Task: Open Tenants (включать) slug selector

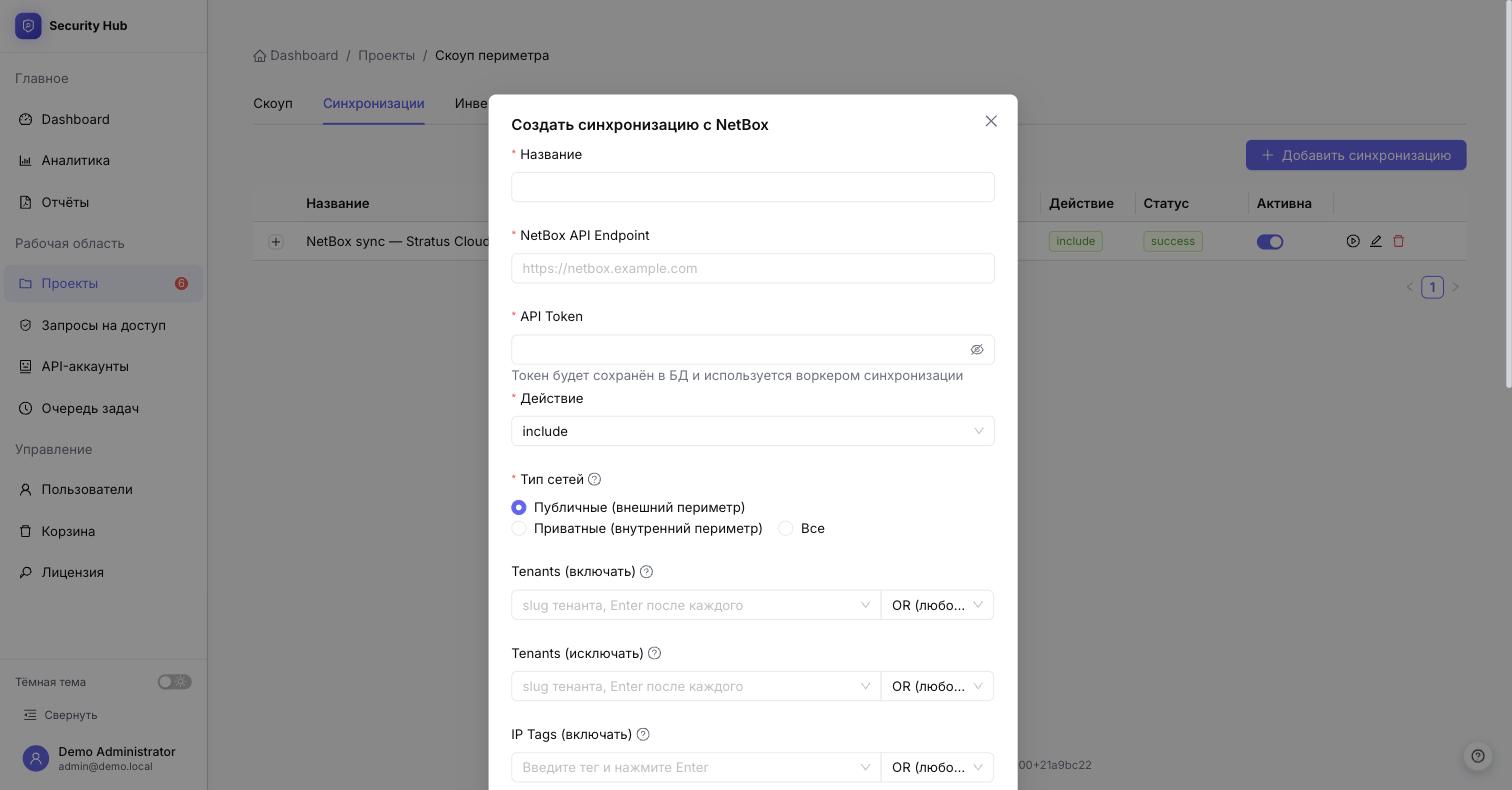Action: [696, 605]
